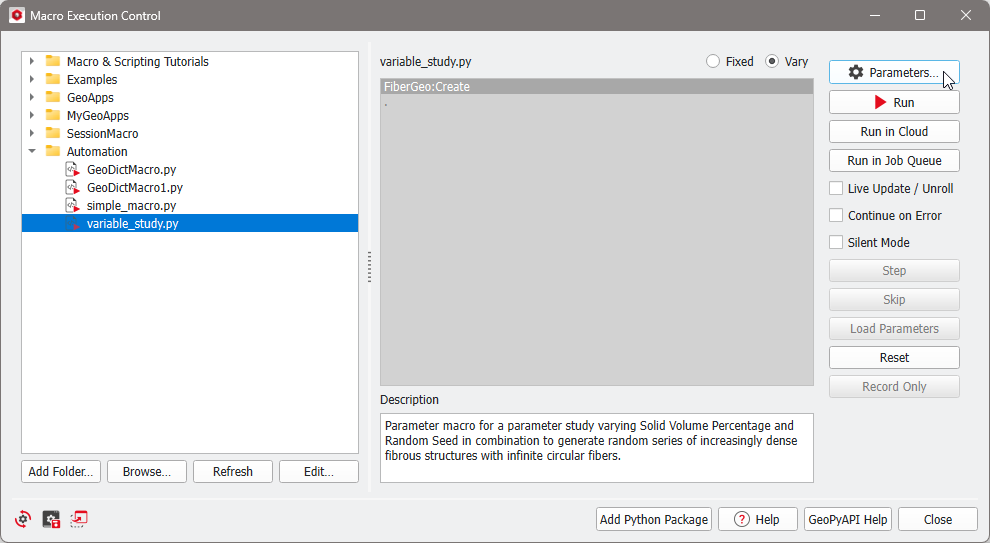Image resolution: width=990 pixels, height=543 pixels.
Task: Select the FiberGeo:Create command row
Action: click(597, 87)
